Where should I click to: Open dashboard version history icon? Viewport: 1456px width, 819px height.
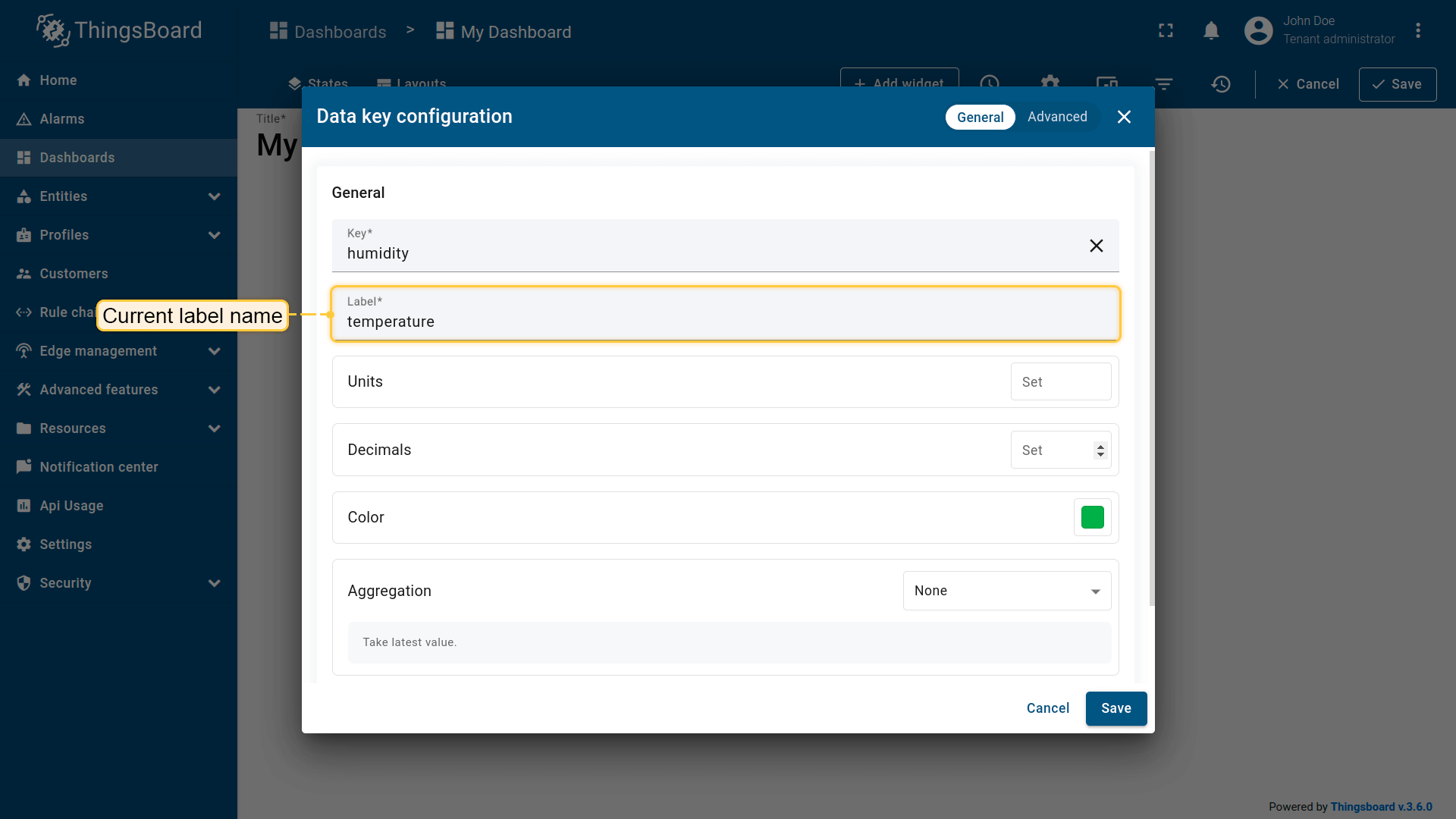tap(1220, 84)
